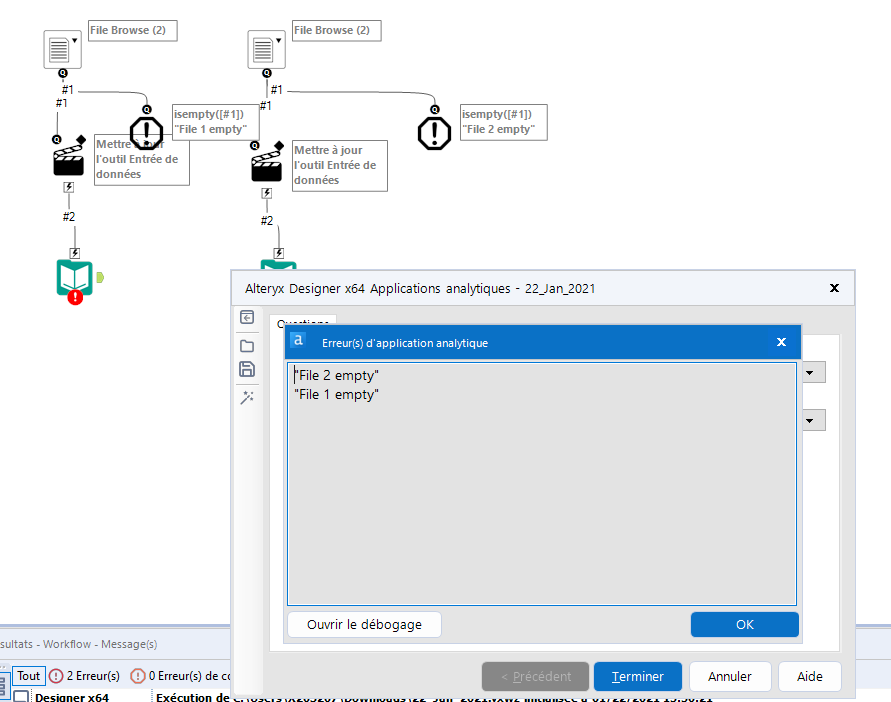Click the Error Message exclamation tool

[146, 133]
